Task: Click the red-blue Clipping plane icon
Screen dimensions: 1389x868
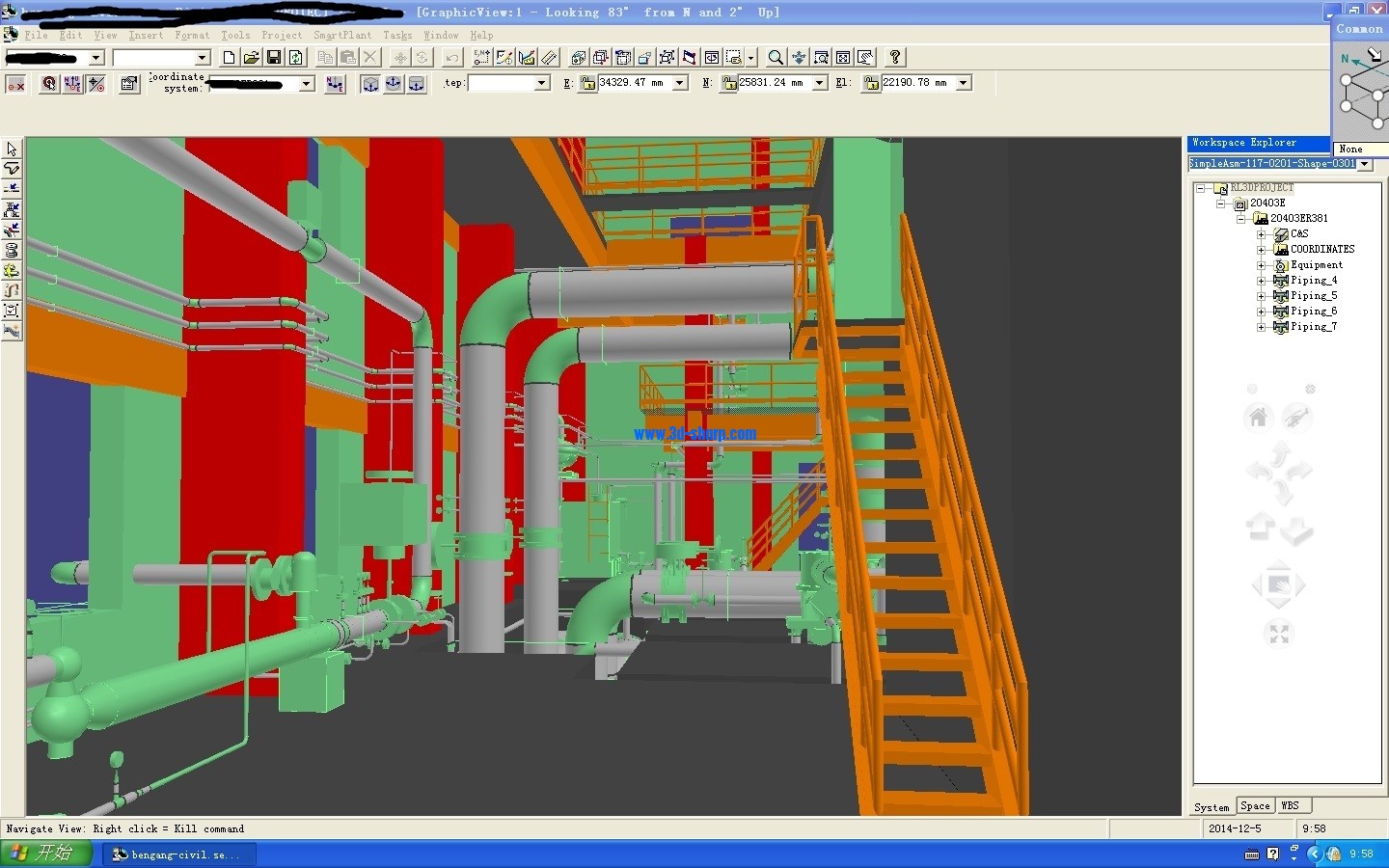Action: tap(689, 58)
